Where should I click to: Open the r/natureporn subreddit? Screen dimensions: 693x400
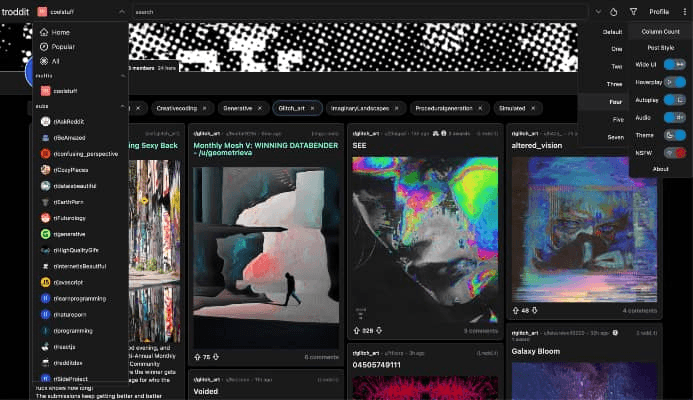[64, 315]
